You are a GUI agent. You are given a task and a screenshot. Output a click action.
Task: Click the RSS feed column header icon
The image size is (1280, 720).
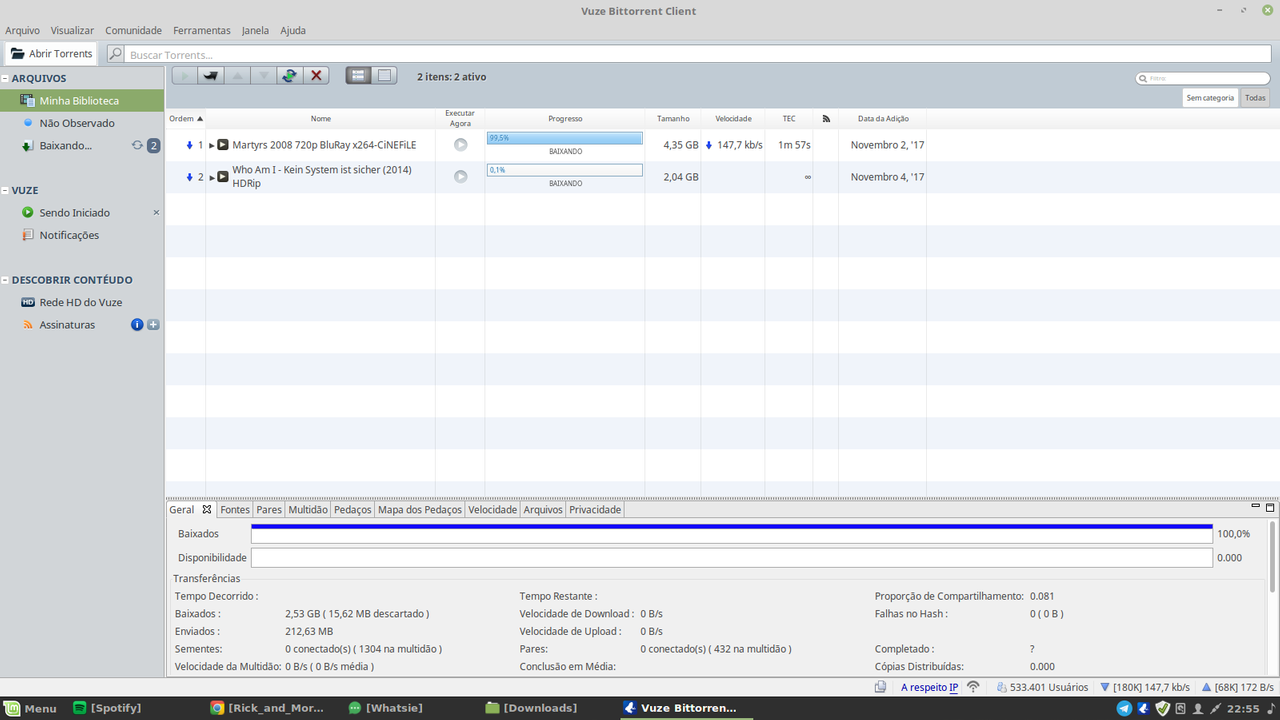826,119
